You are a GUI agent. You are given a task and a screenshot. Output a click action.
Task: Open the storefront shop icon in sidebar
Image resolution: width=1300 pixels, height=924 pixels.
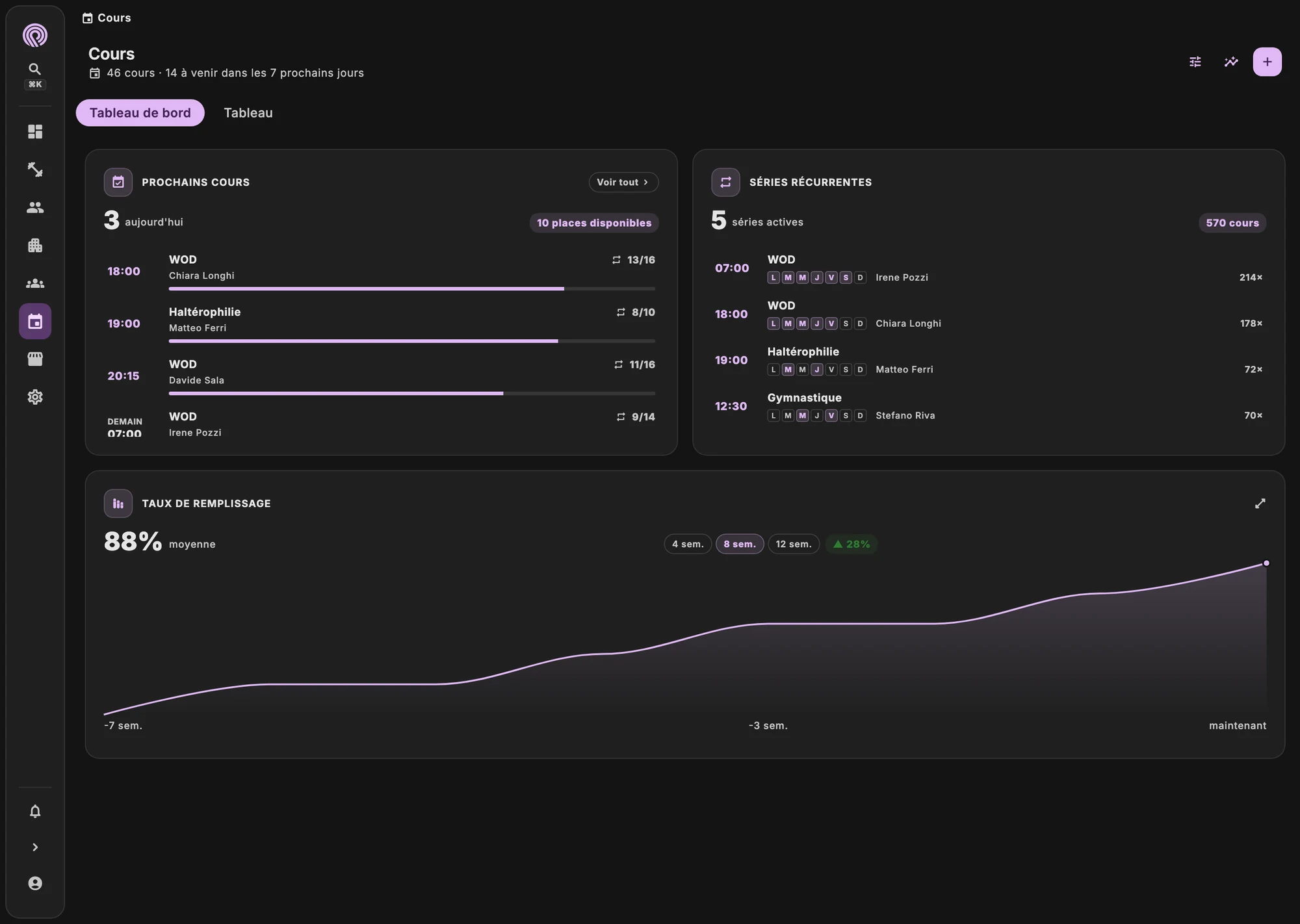point(35,359)
